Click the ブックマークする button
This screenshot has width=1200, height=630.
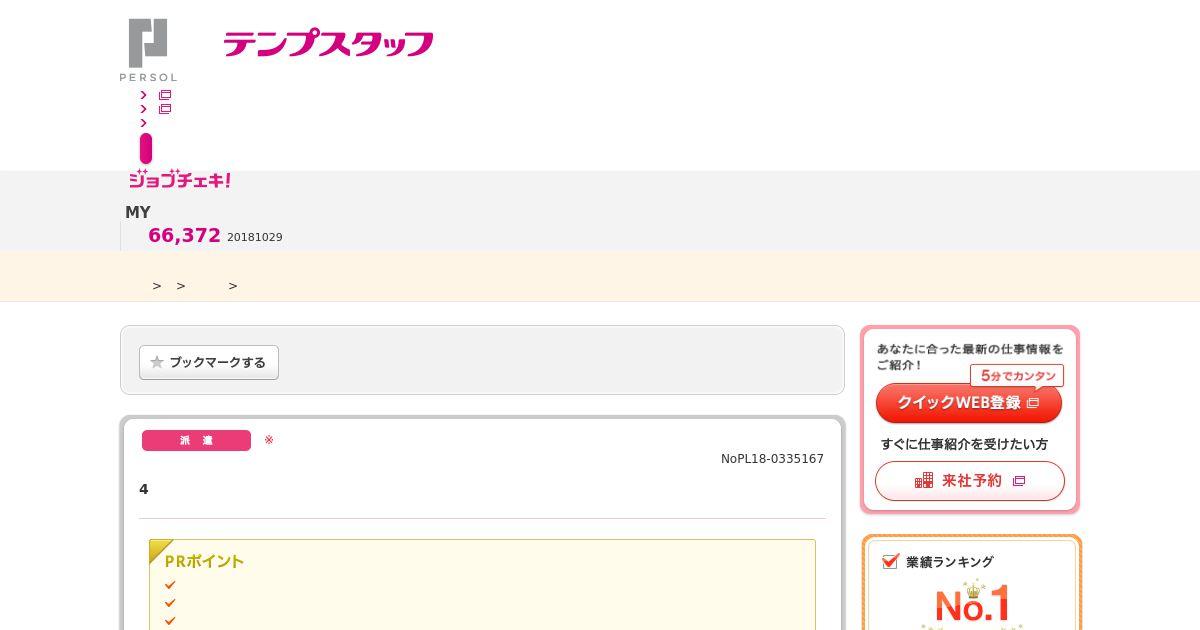point(209,362)
